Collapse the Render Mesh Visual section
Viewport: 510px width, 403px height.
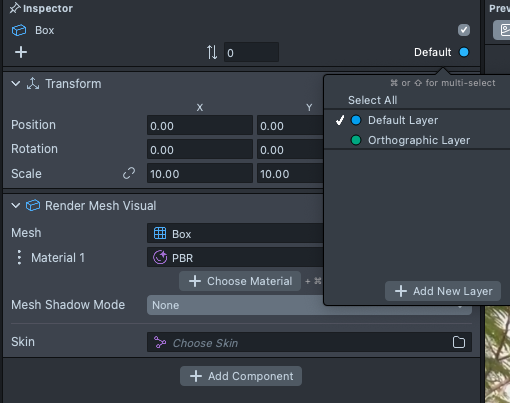tap(16, 206)
